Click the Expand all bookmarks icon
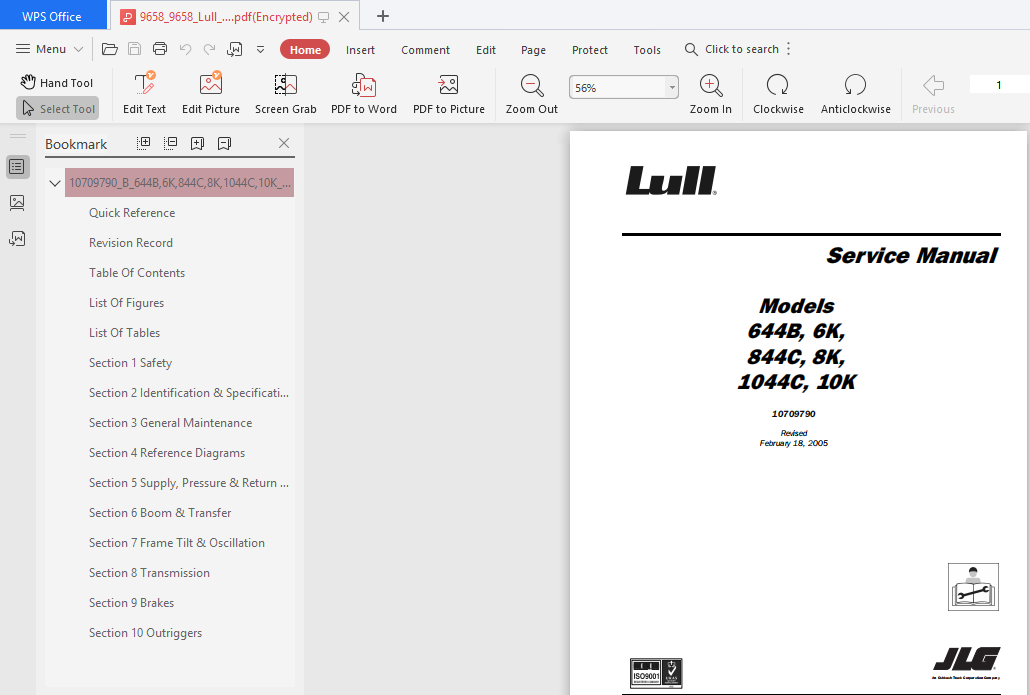This screenshot has height=695, width=1030. (x=143, y=143)
